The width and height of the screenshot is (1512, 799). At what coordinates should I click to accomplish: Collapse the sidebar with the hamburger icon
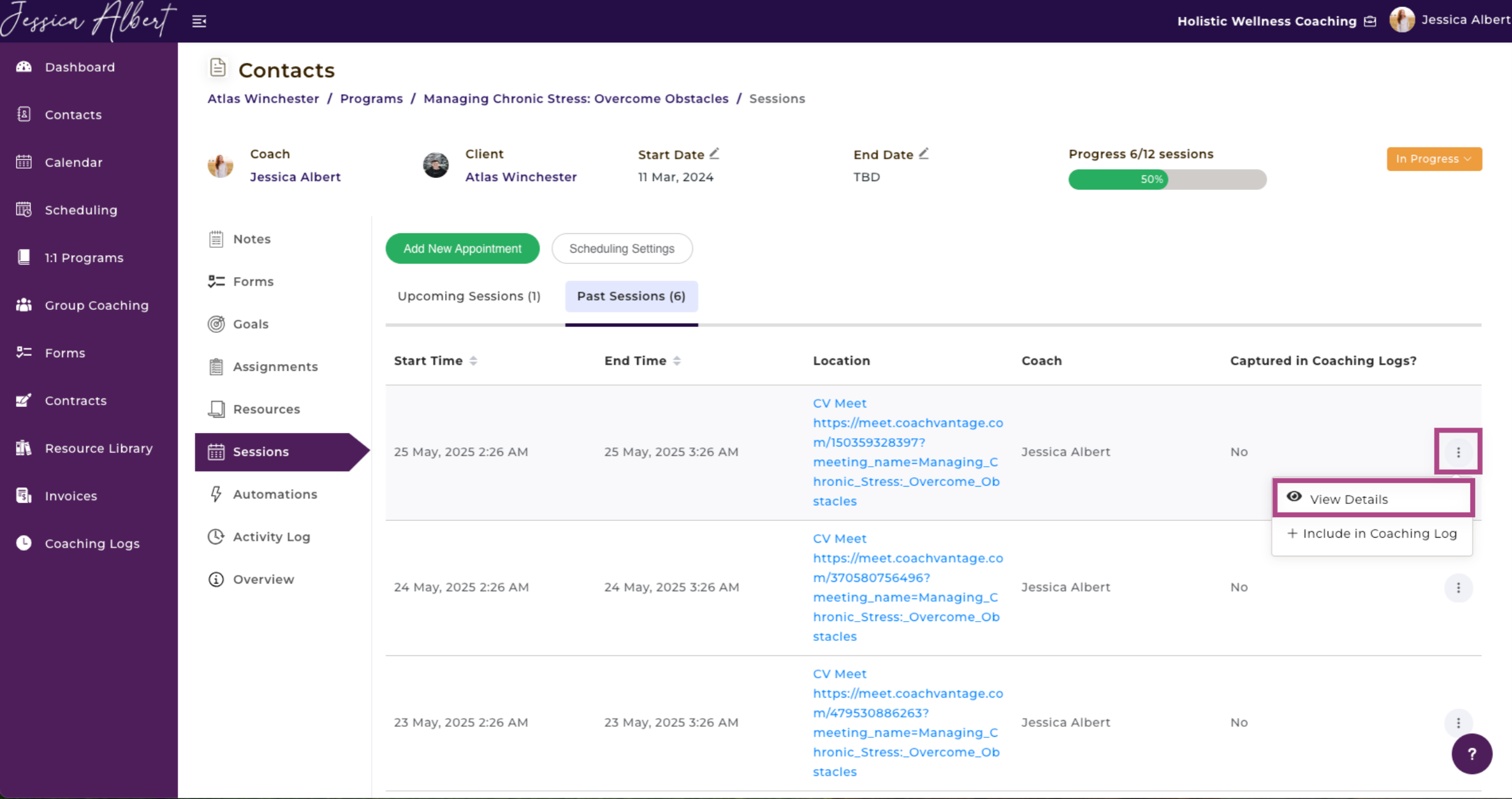click(x=199, y=22)
